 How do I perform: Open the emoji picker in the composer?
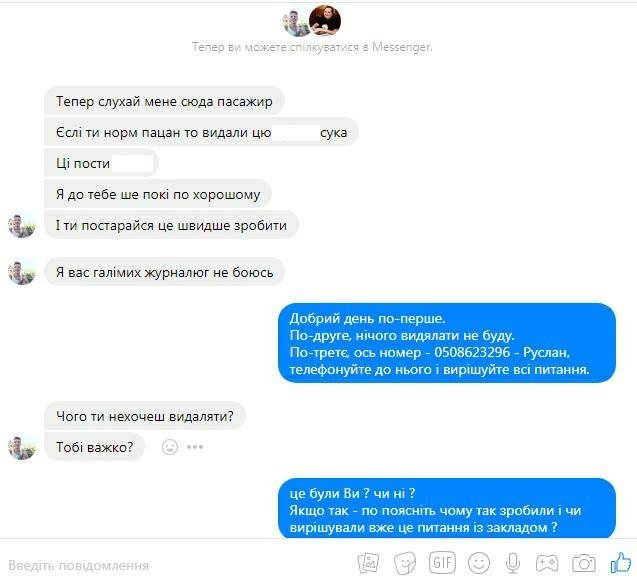479,563
